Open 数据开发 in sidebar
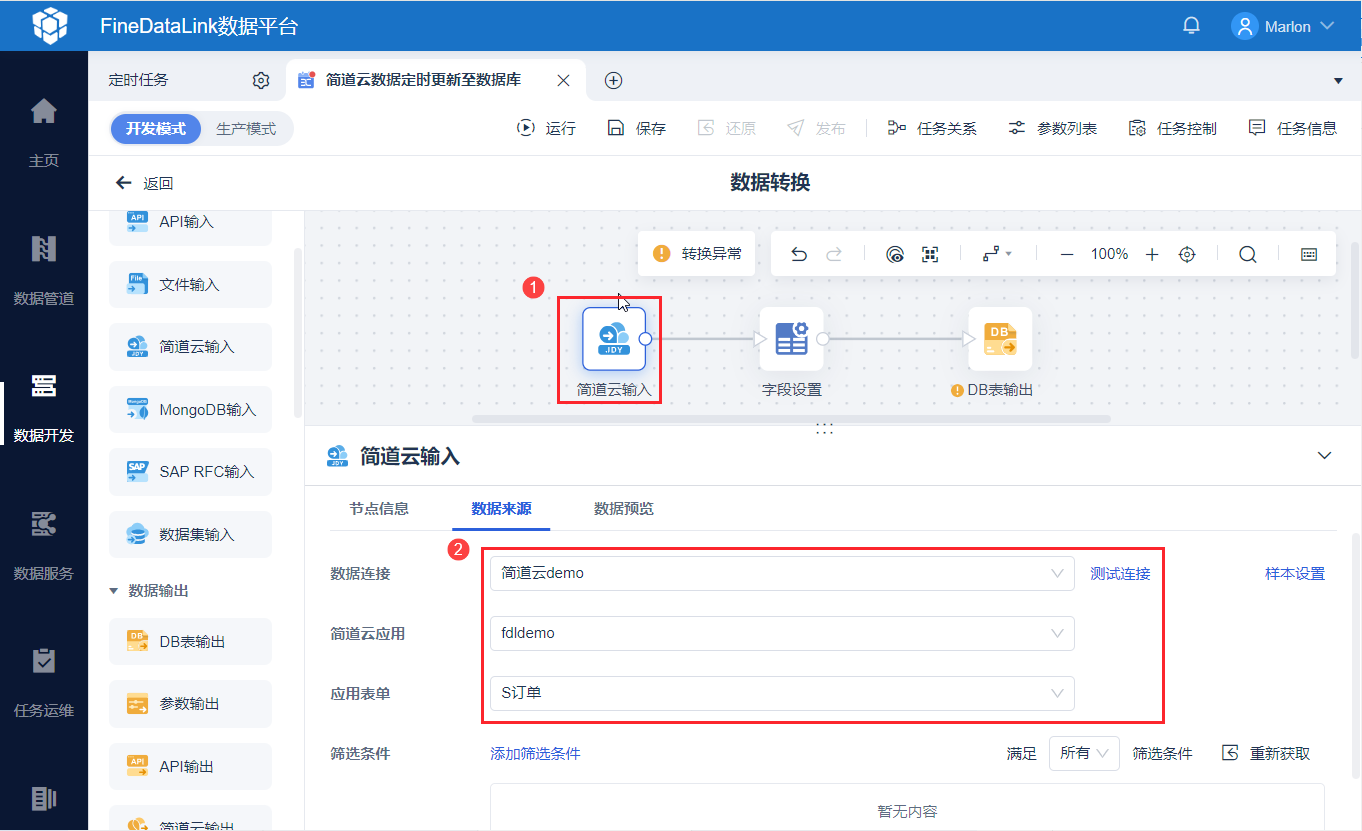This screenshot has width=1362, height=831. [44, 407]
